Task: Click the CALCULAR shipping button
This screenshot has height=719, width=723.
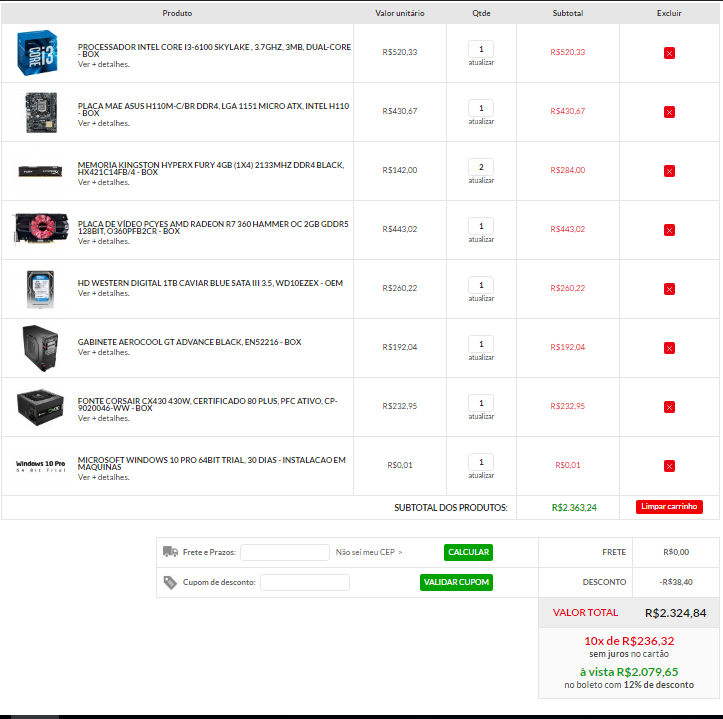Action: pyautogui.click(x=468, y=552)
